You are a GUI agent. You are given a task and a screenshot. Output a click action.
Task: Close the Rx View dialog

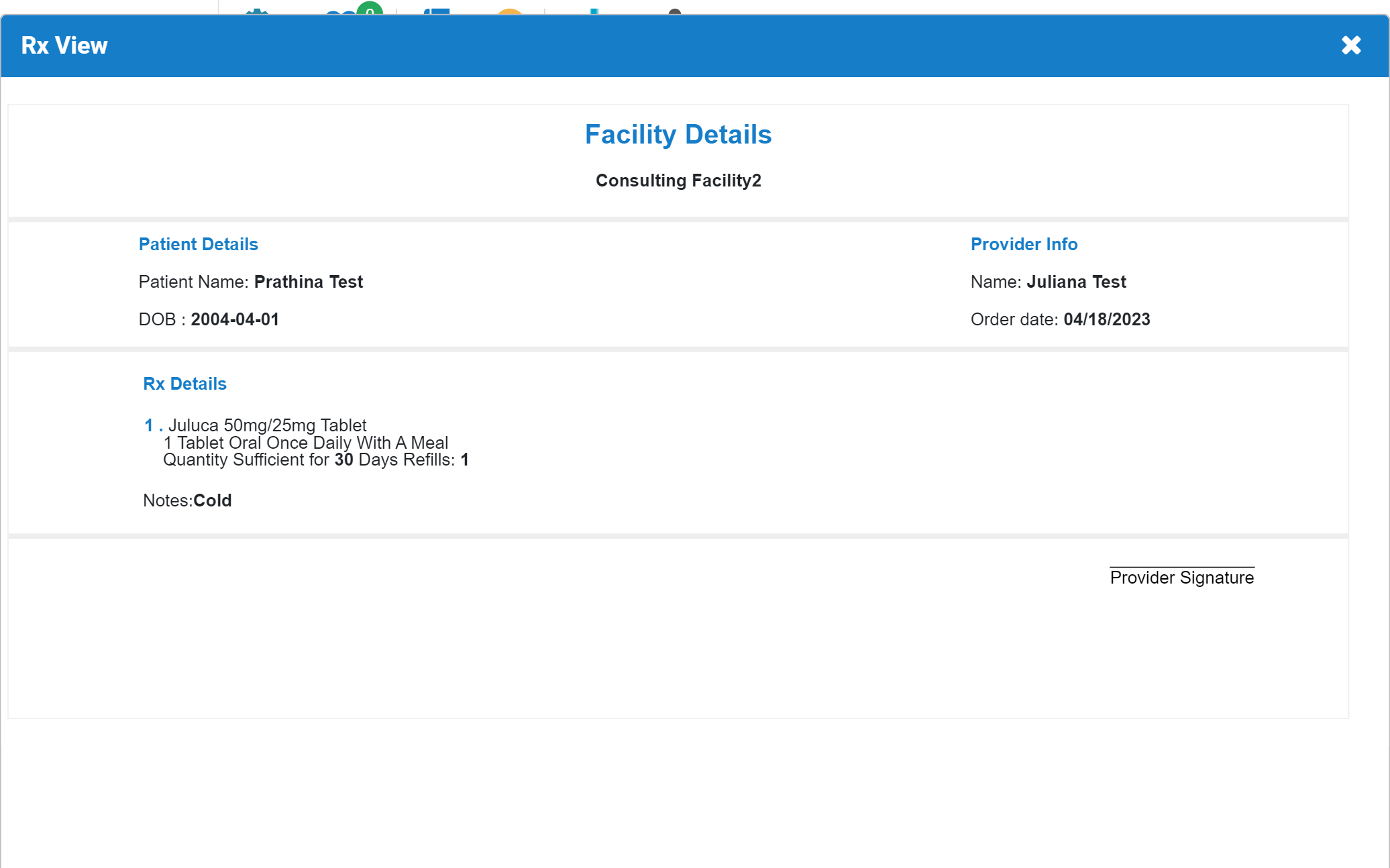tap(1350, 45)
